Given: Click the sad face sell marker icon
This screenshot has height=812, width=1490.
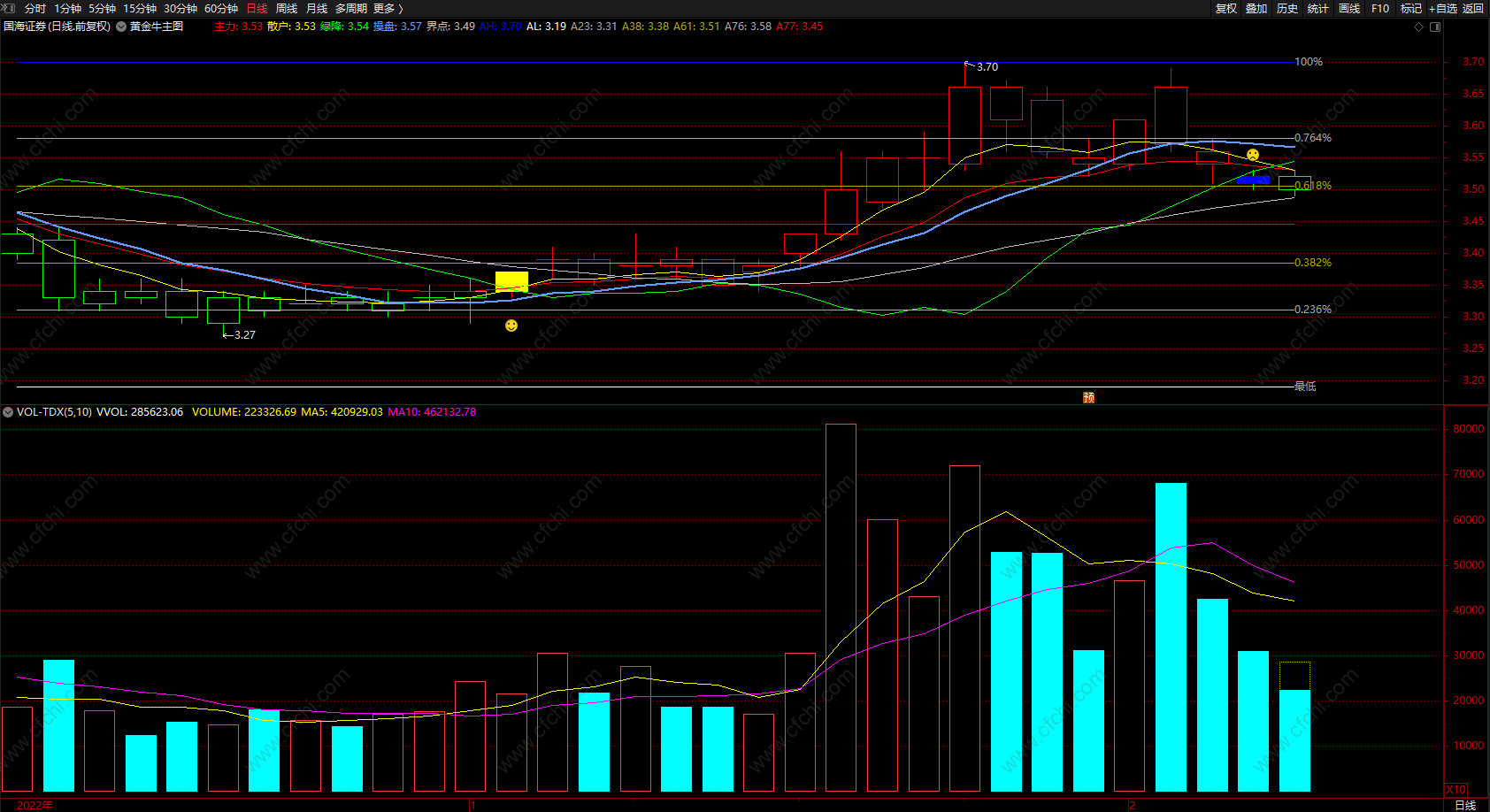Looking at the screenshot, I should click(1253, 155).
